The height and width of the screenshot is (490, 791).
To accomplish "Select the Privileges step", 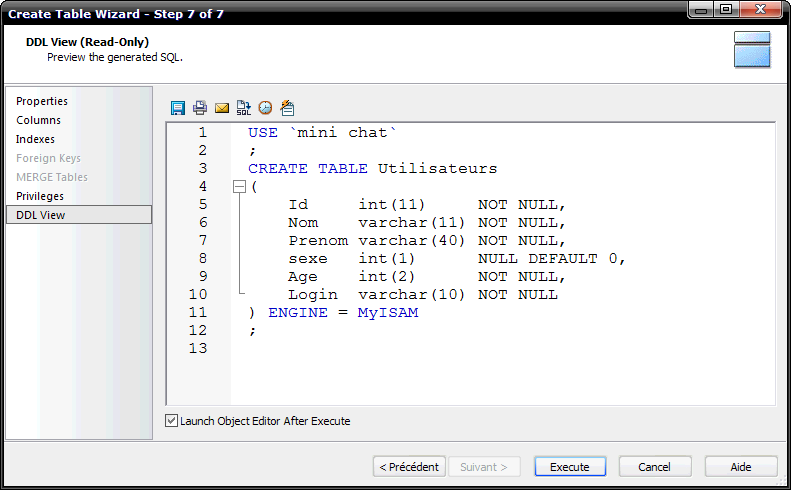I will point(40,196).
